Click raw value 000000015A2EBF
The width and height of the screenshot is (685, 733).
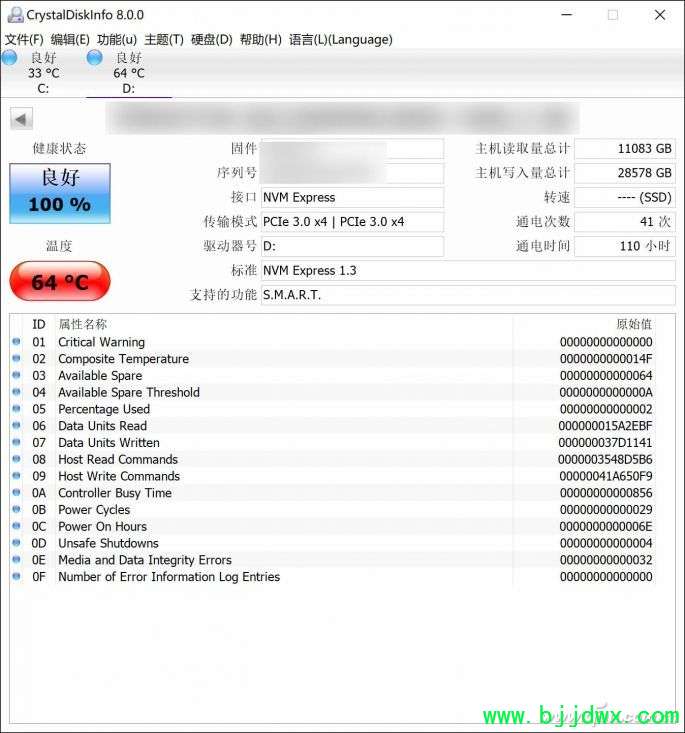click(606, 426)
